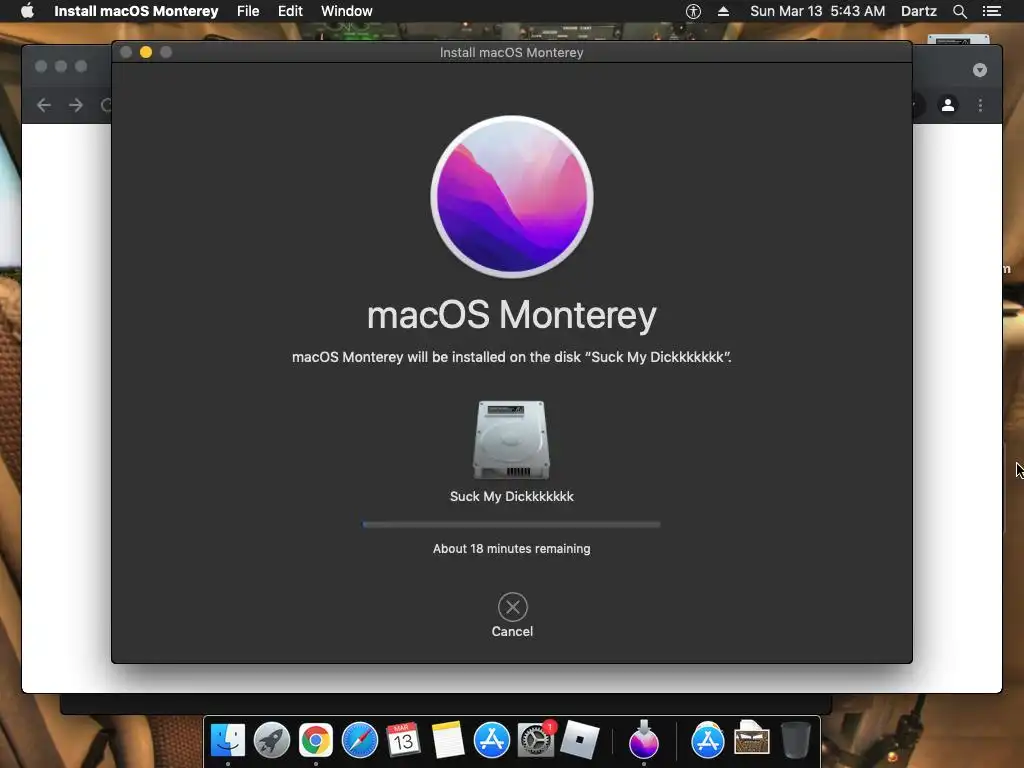
Task: Open the Edit menu
Action: click(x=290, y=11)
